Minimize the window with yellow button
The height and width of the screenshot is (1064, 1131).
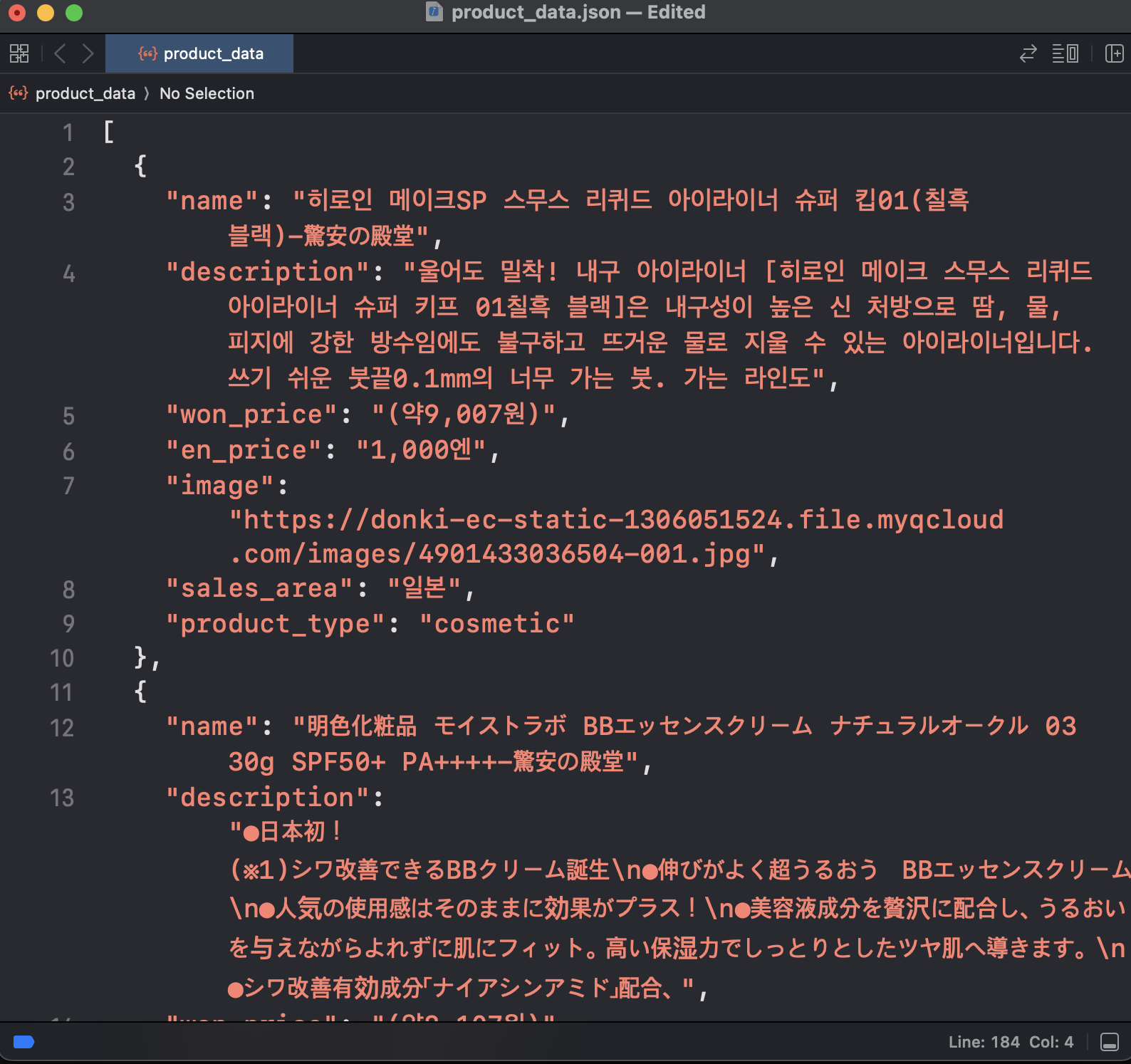point(46,13)
